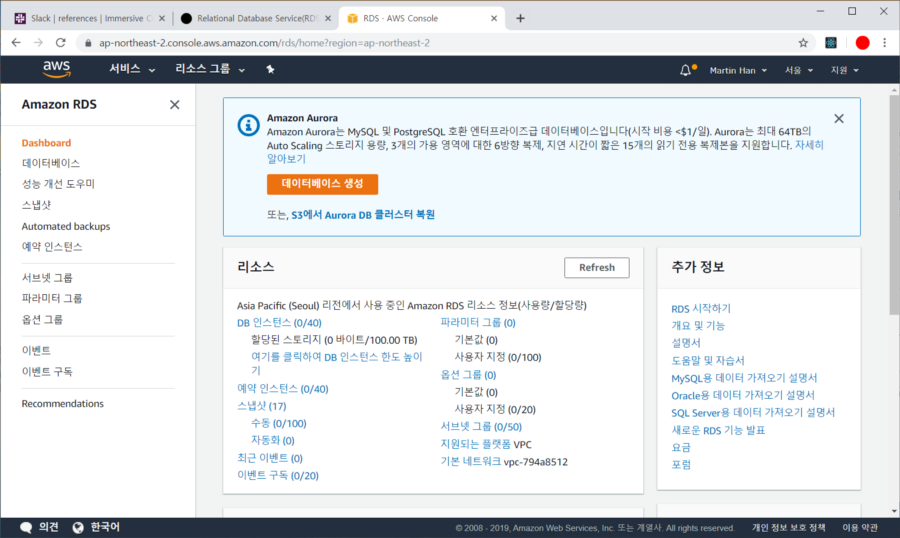
Task: Select Dashboard in the RDS sidebar
Action: [x=46, y=143]
